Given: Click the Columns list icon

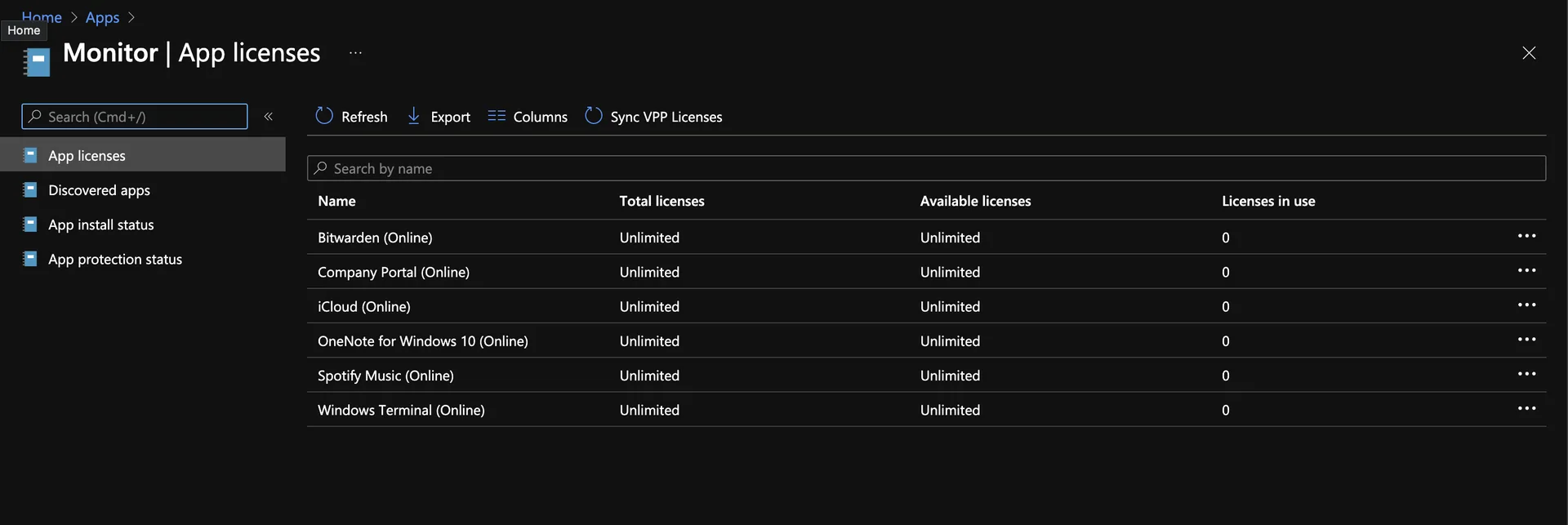Looking at the screenshot, I should pyautogui.click(x=497, y=116).
